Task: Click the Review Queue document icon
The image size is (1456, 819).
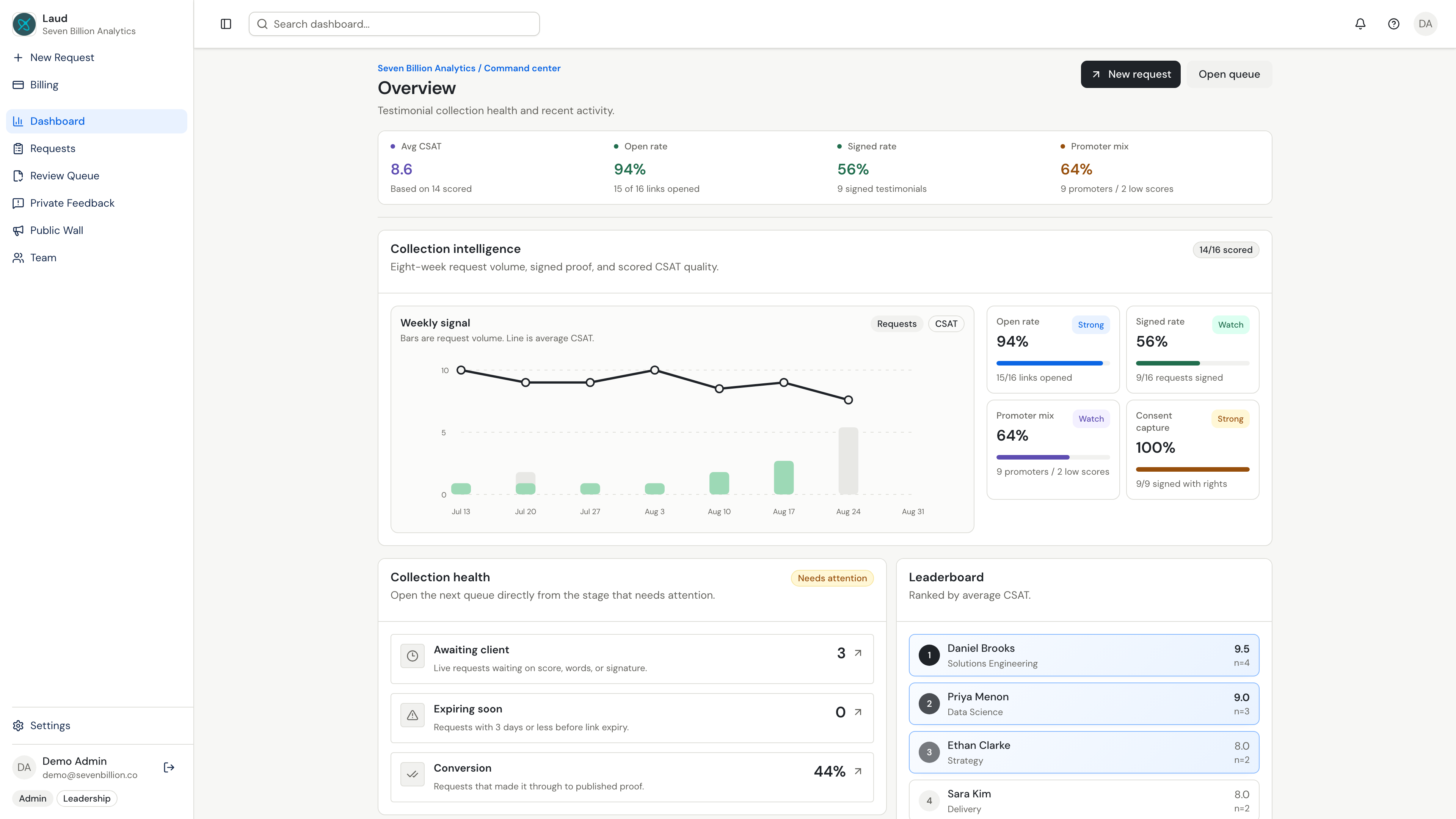Action: pos(18,176)
